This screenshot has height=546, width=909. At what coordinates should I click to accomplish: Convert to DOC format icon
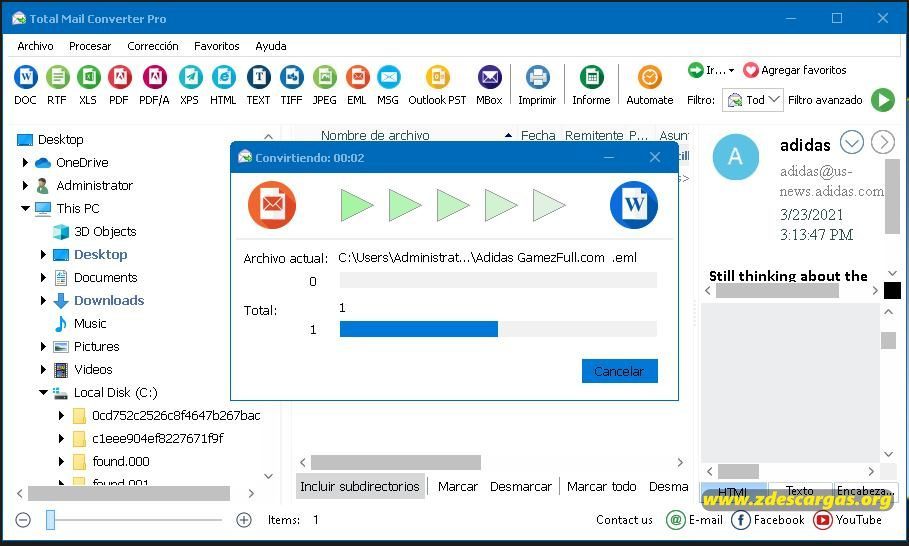26,77
